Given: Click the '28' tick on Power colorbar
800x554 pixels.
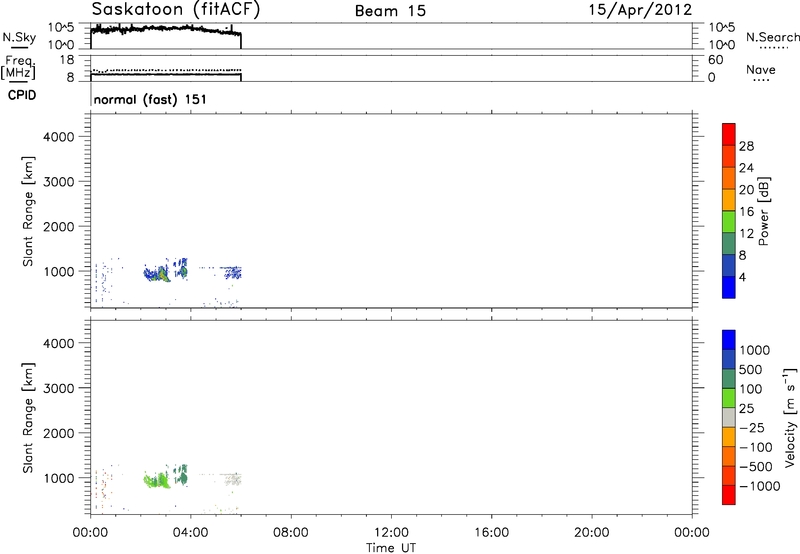Looking at the screenshot, I should [746, 146].
